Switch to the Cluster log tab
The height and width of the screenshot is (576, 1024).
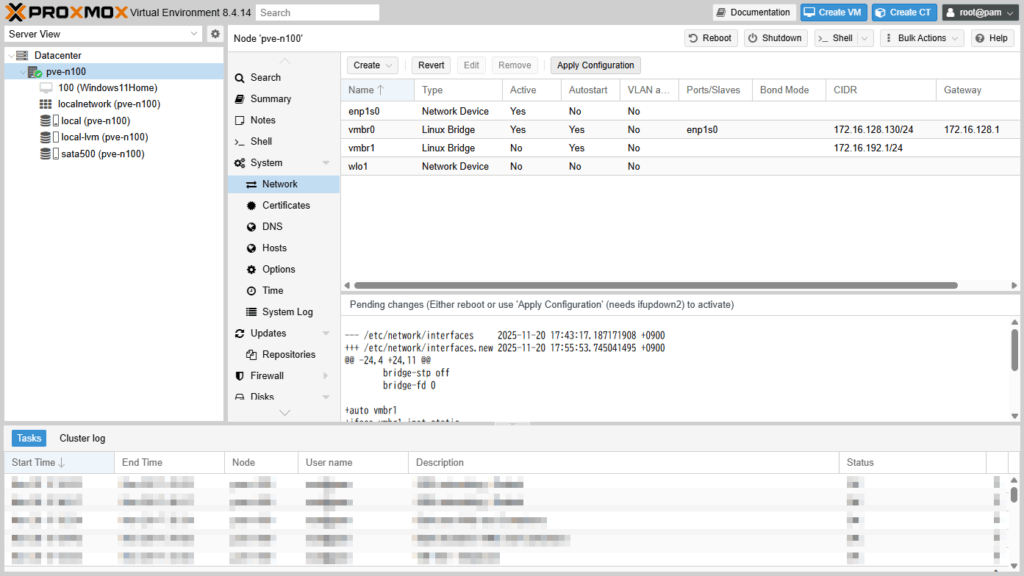pyautogui.click(x=82, y=438)
